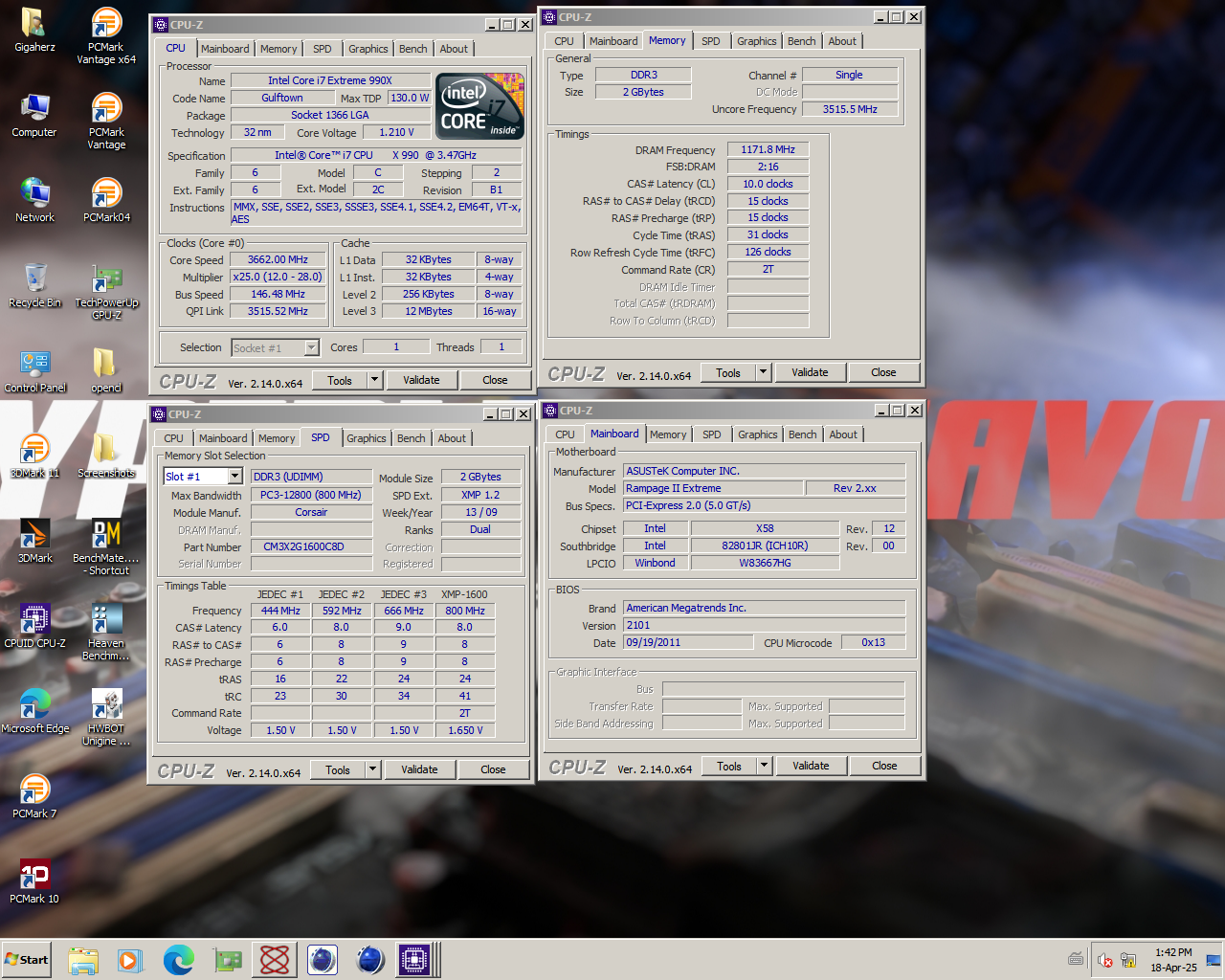Open the opencl folder
1225x980 pixels.
point(106,371)
